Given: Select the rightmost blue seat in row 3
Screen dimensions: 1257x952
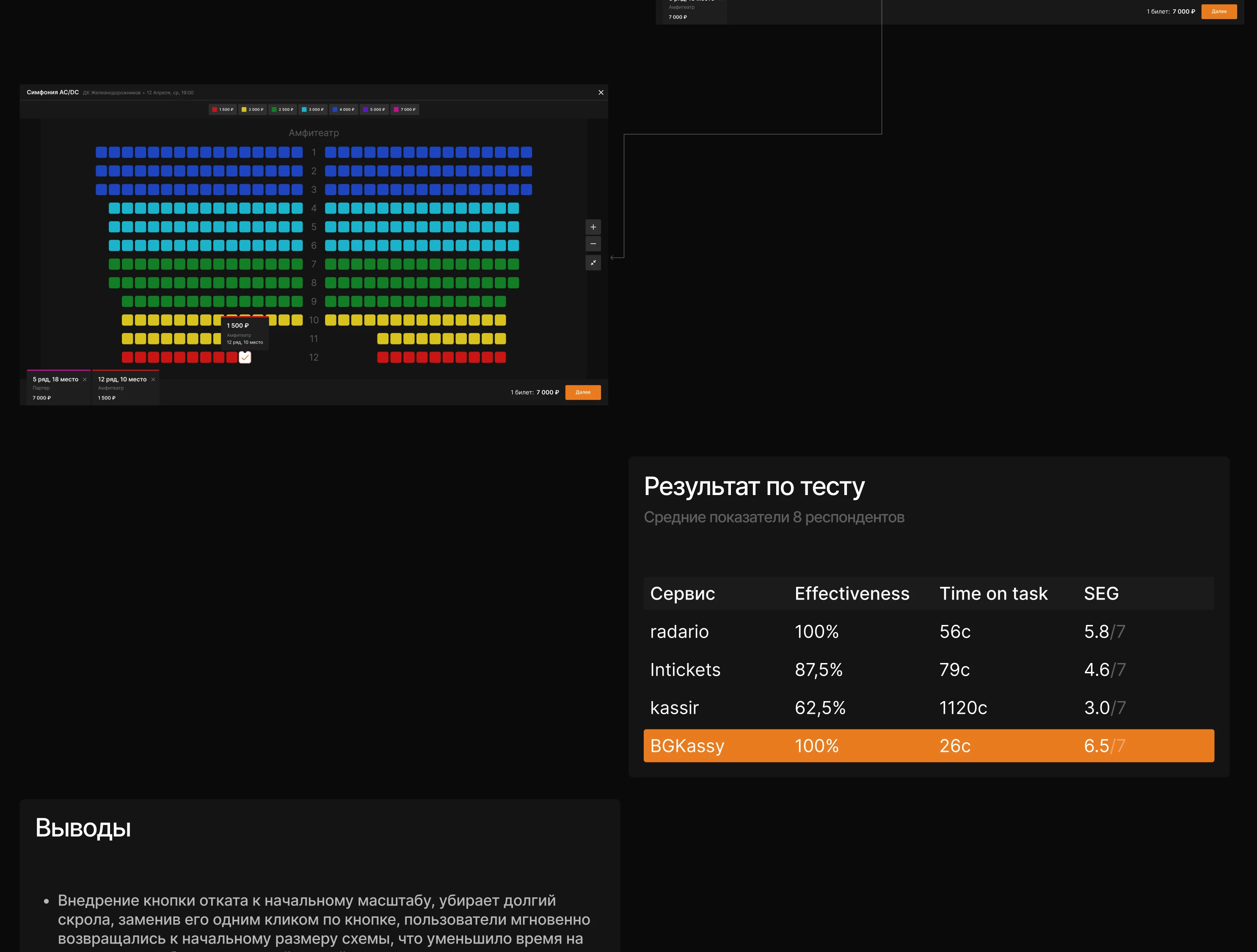Looking at the screenshot, I should click(x=527, y=190).
